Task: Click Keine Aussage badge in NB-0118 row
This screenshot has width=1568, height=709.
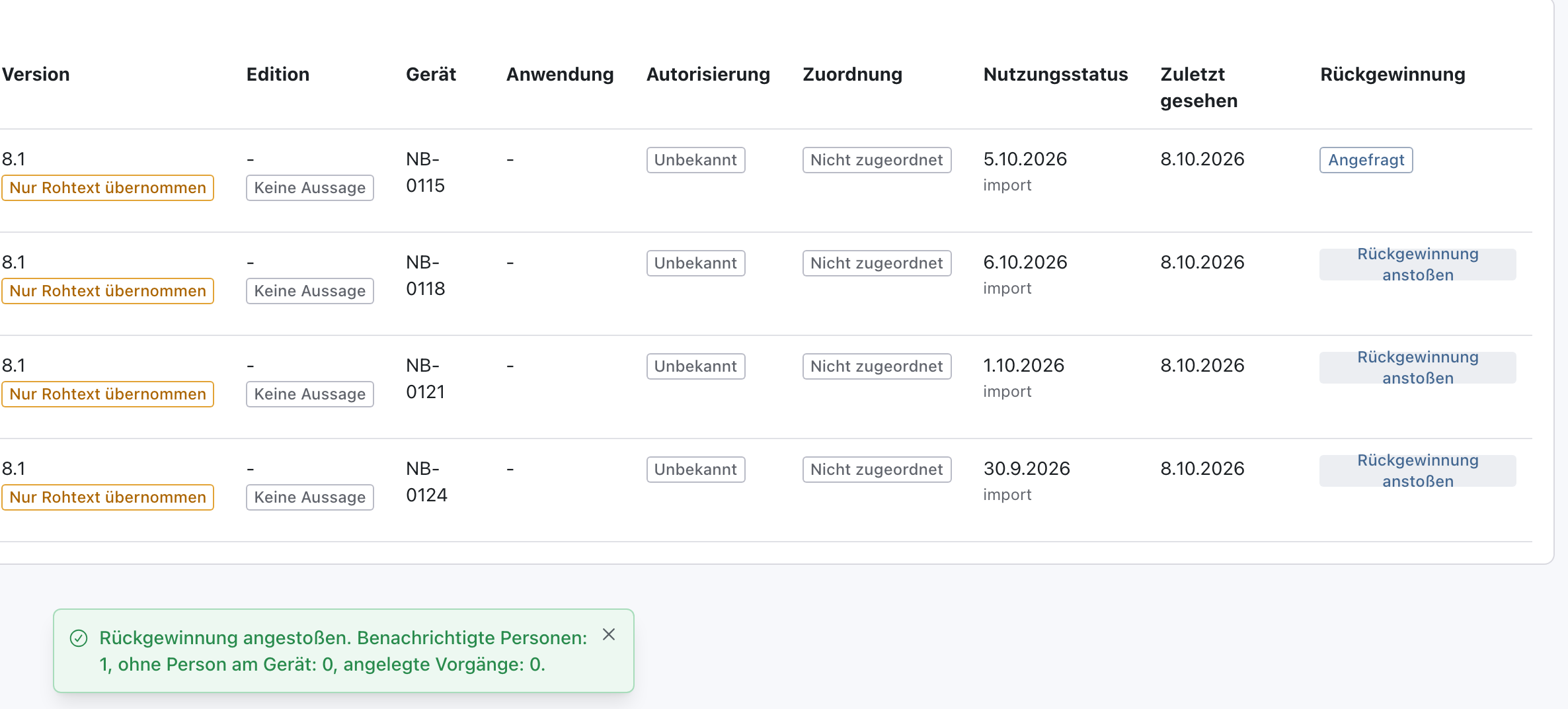Action: tap(310, 291)
